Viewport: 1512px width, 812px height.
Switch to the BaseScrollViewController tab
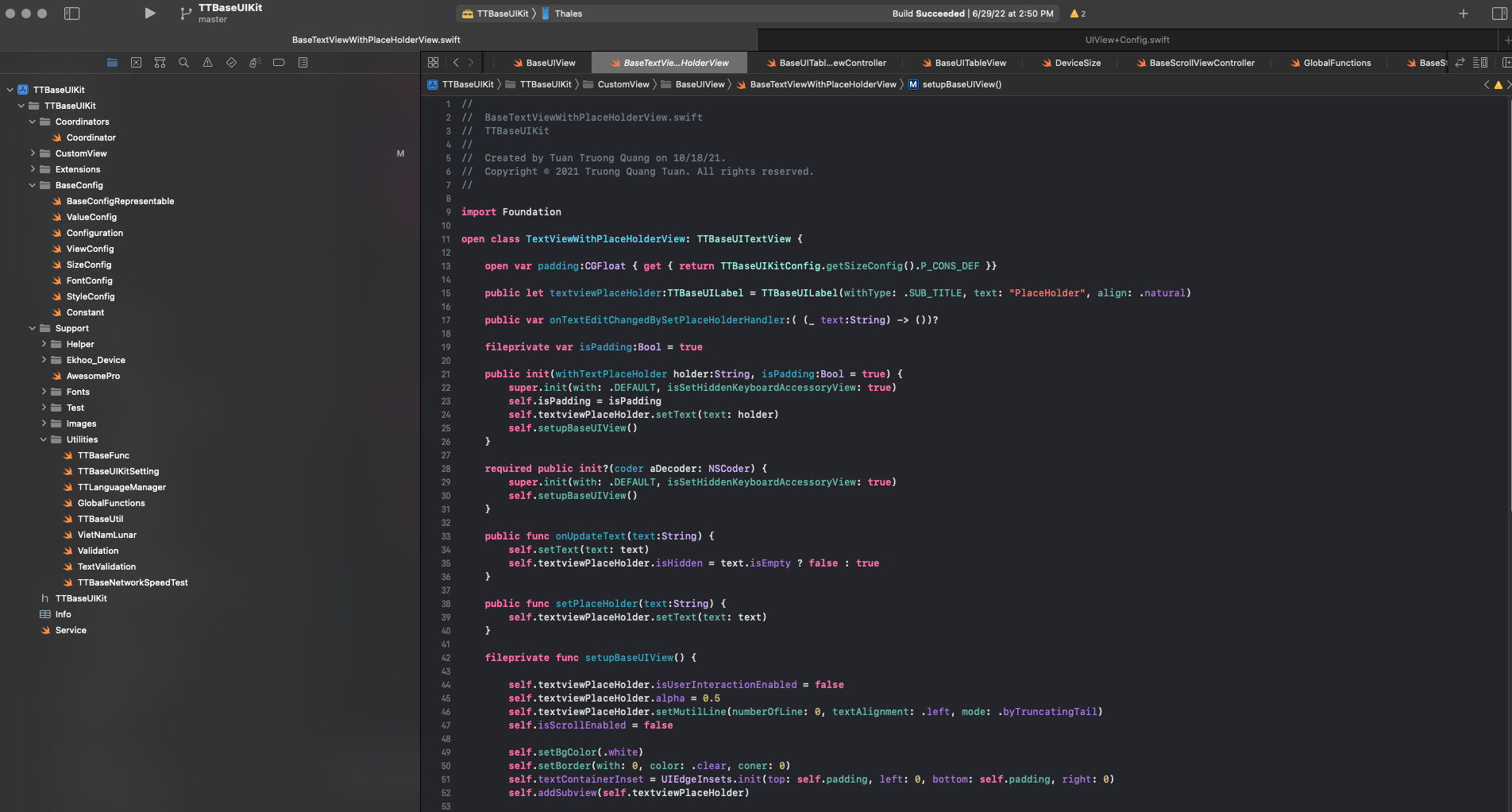pyautogui.click(x=1195, y=63)
